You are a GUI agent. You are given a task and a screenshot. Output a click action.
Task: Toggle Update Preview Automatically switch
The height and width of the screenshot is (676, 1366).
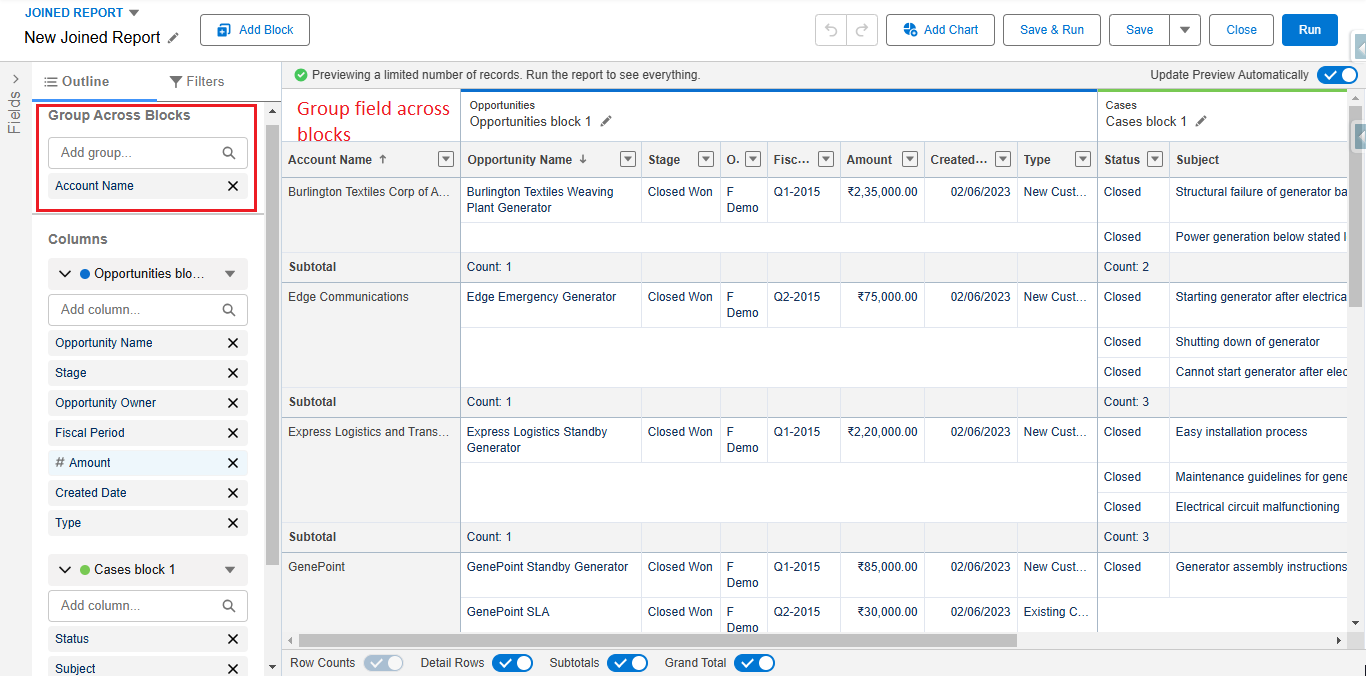1336,75
